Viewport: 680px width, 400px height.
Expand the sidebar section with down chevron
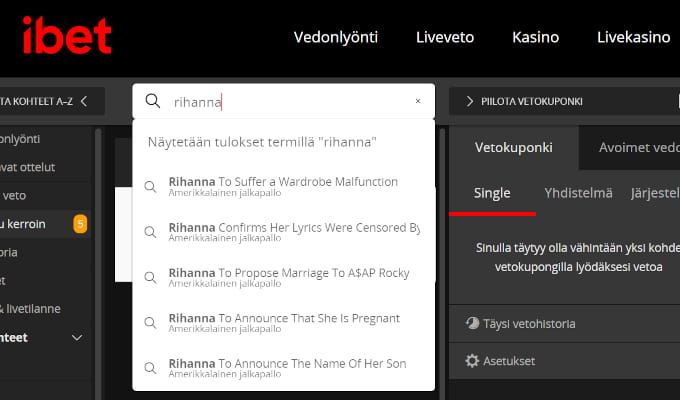77,338
